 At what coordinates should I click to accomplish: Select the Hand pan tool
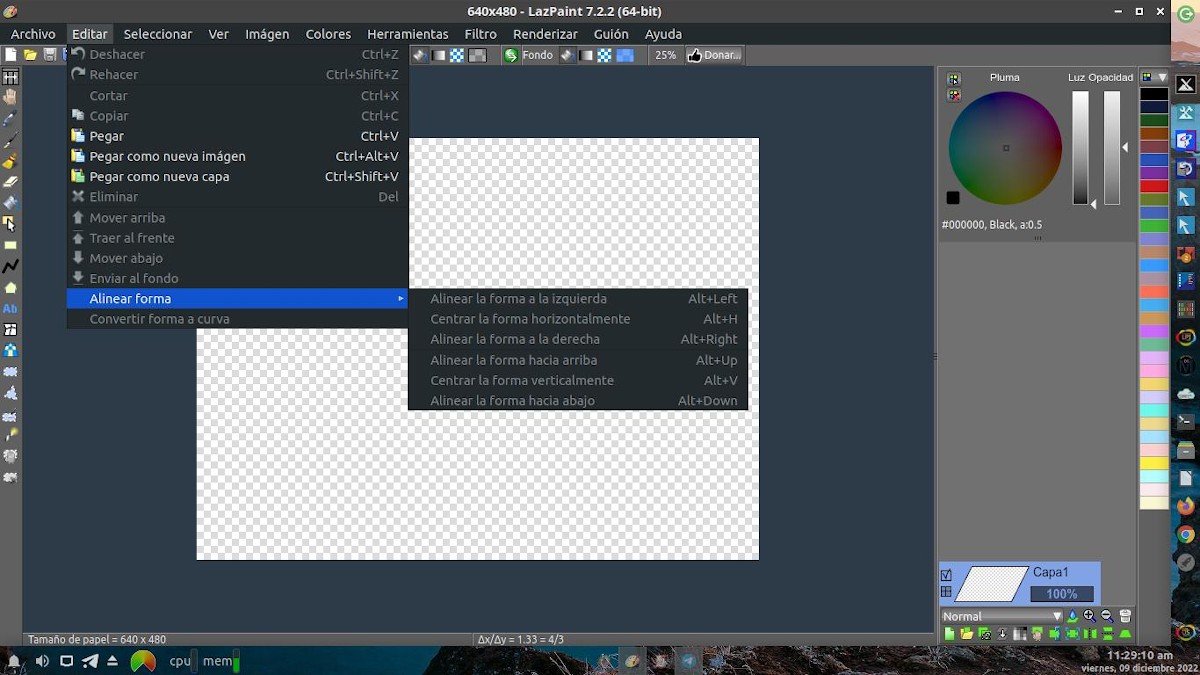click(10, 97)
